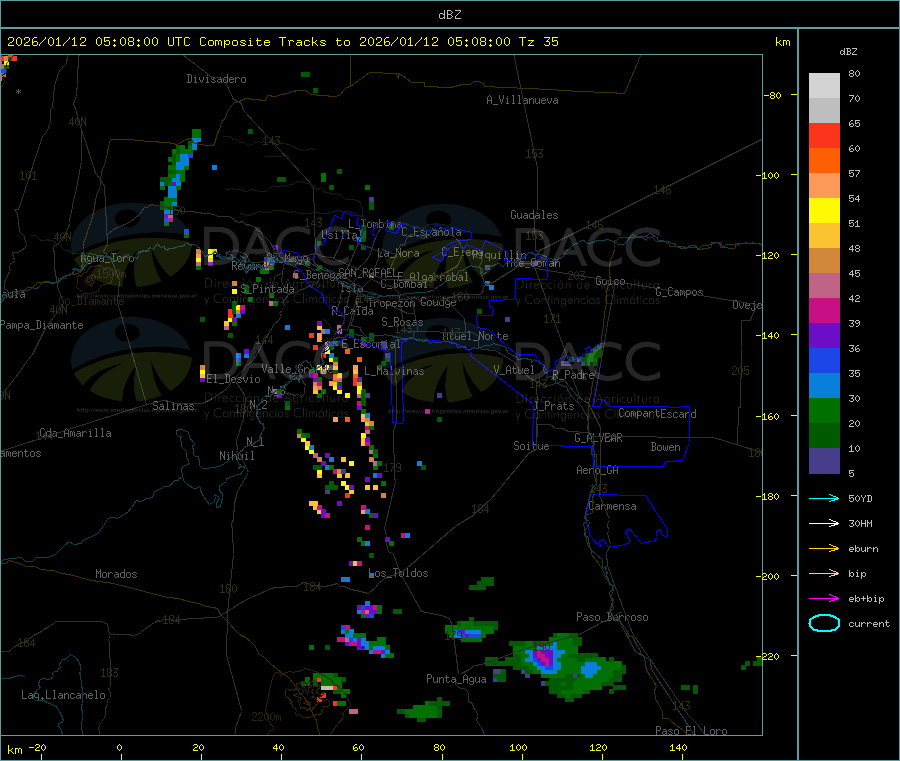Click the Cda_Amarilla map label

[x=75, y=433]
